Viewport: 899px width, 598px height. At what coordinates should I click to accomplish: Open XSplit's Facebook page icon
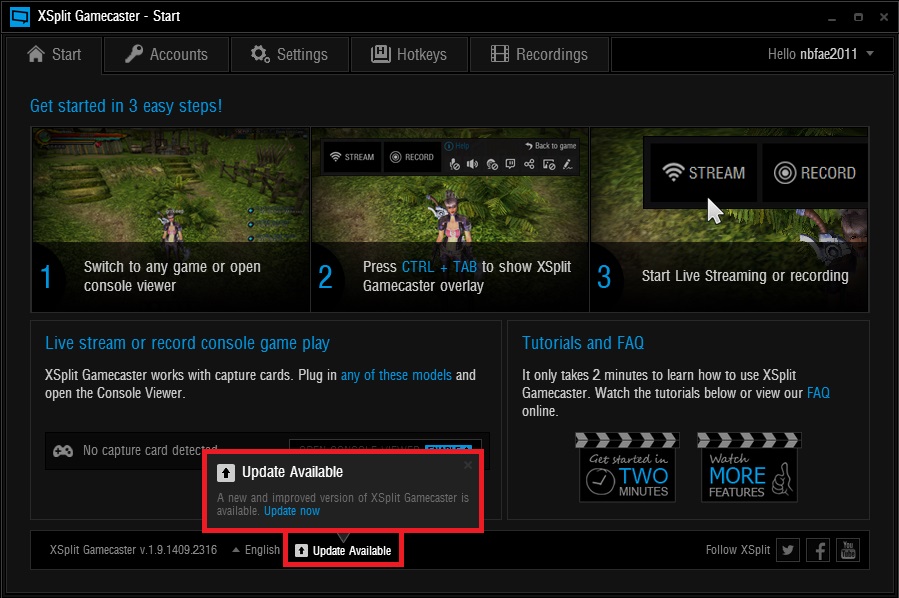click(x=819, y=550)
